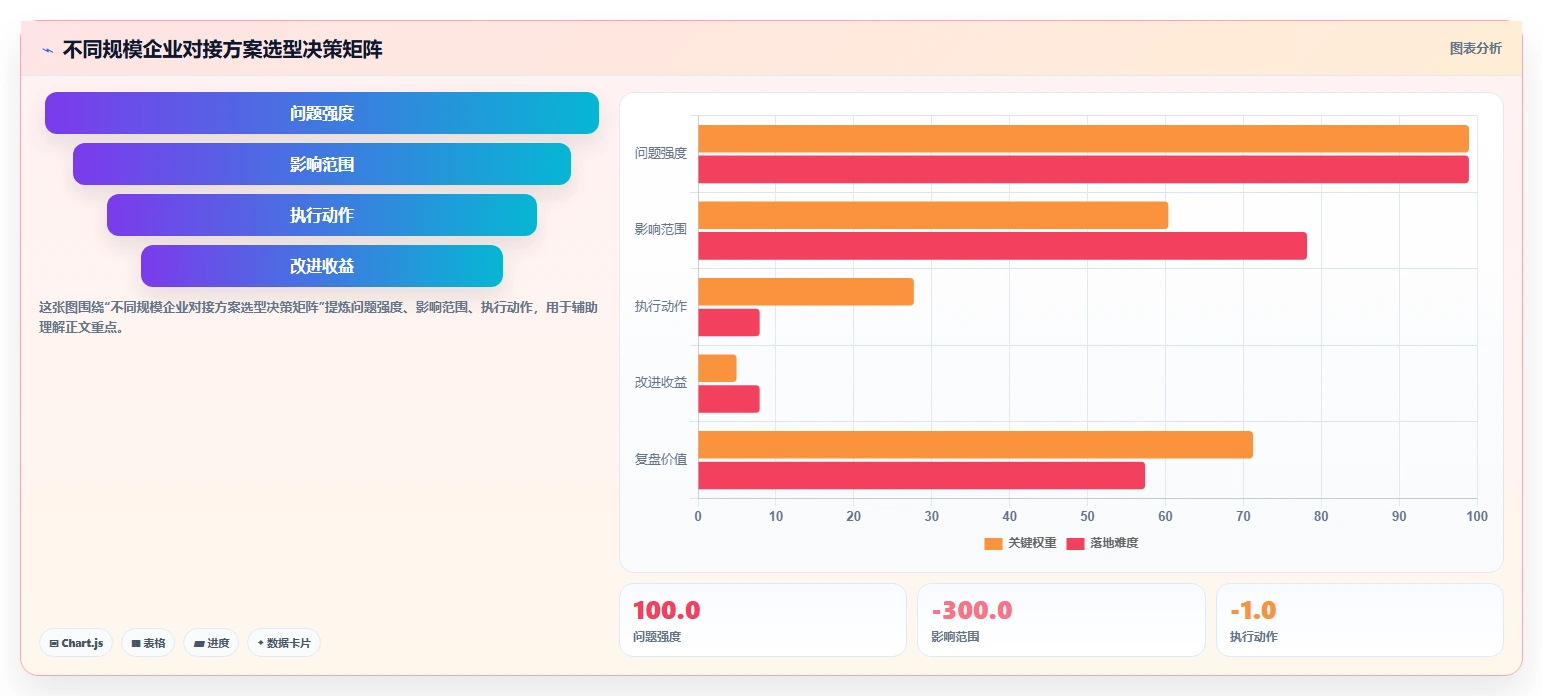Viewport: 1543px width, 696px height.
Task: Click the x-axis tick label 100
Action: (1477, 517)
